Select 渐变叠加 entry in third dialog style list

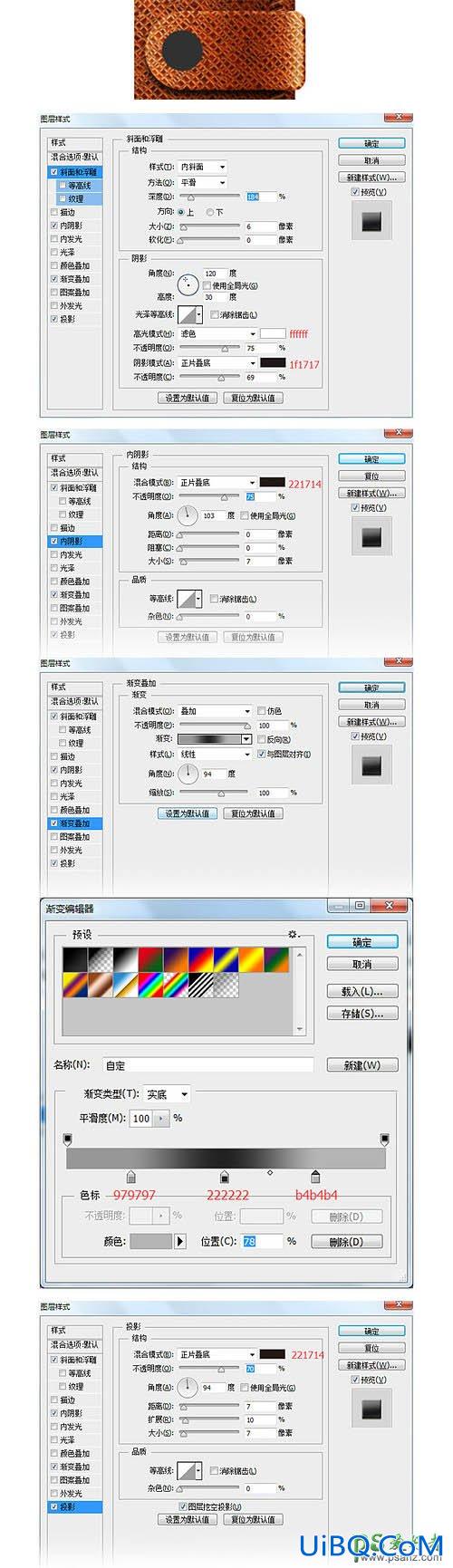[75, 823]
